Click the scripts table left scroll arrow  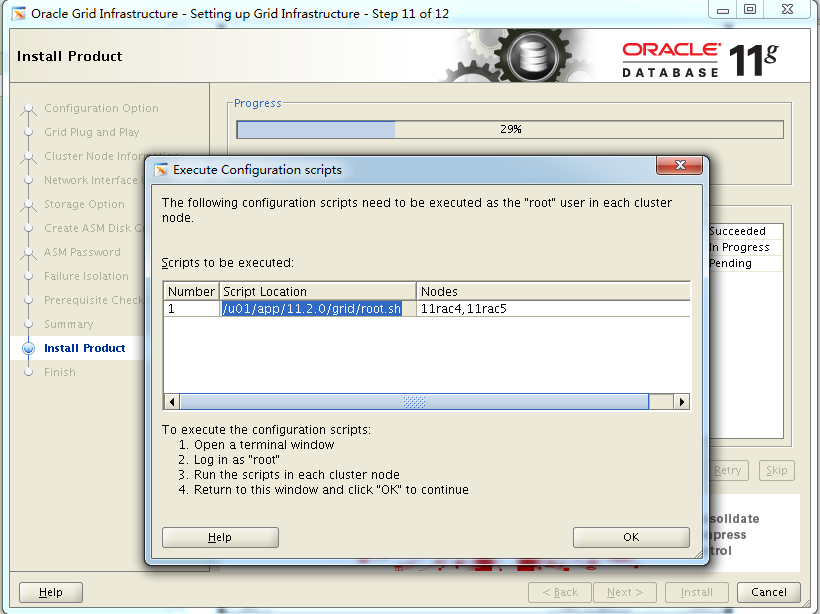tap(172, 402)
